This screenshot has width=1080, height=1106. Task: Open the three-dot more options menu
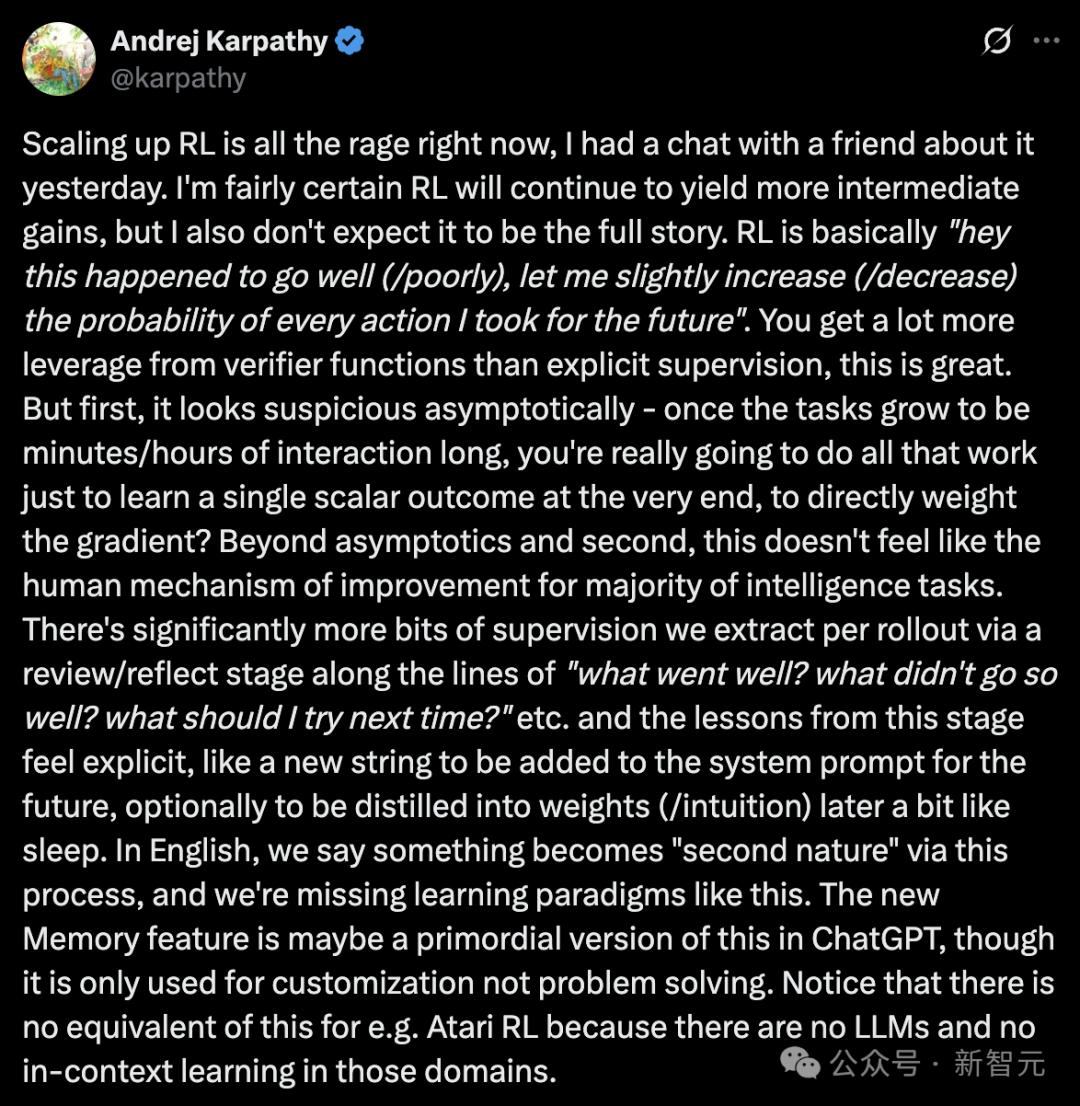pyautogui.click(x=1046, y=40)
